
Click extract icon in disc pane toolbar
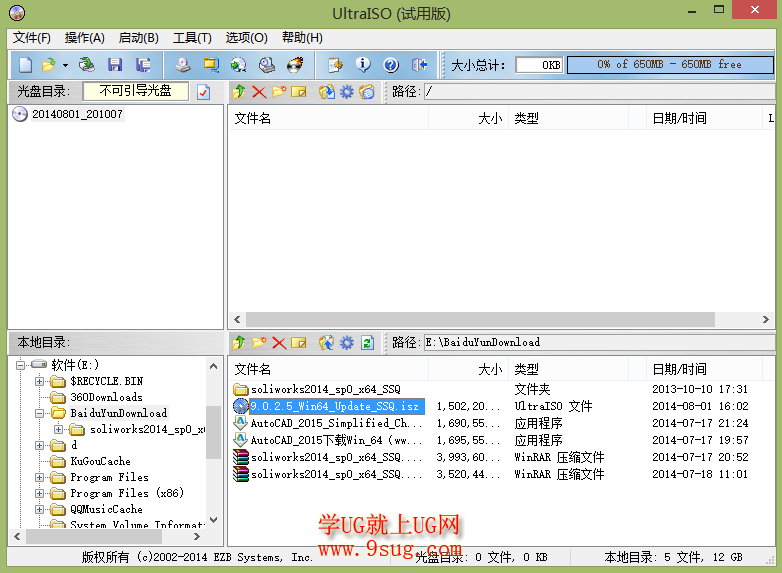[x=327, y=92]
